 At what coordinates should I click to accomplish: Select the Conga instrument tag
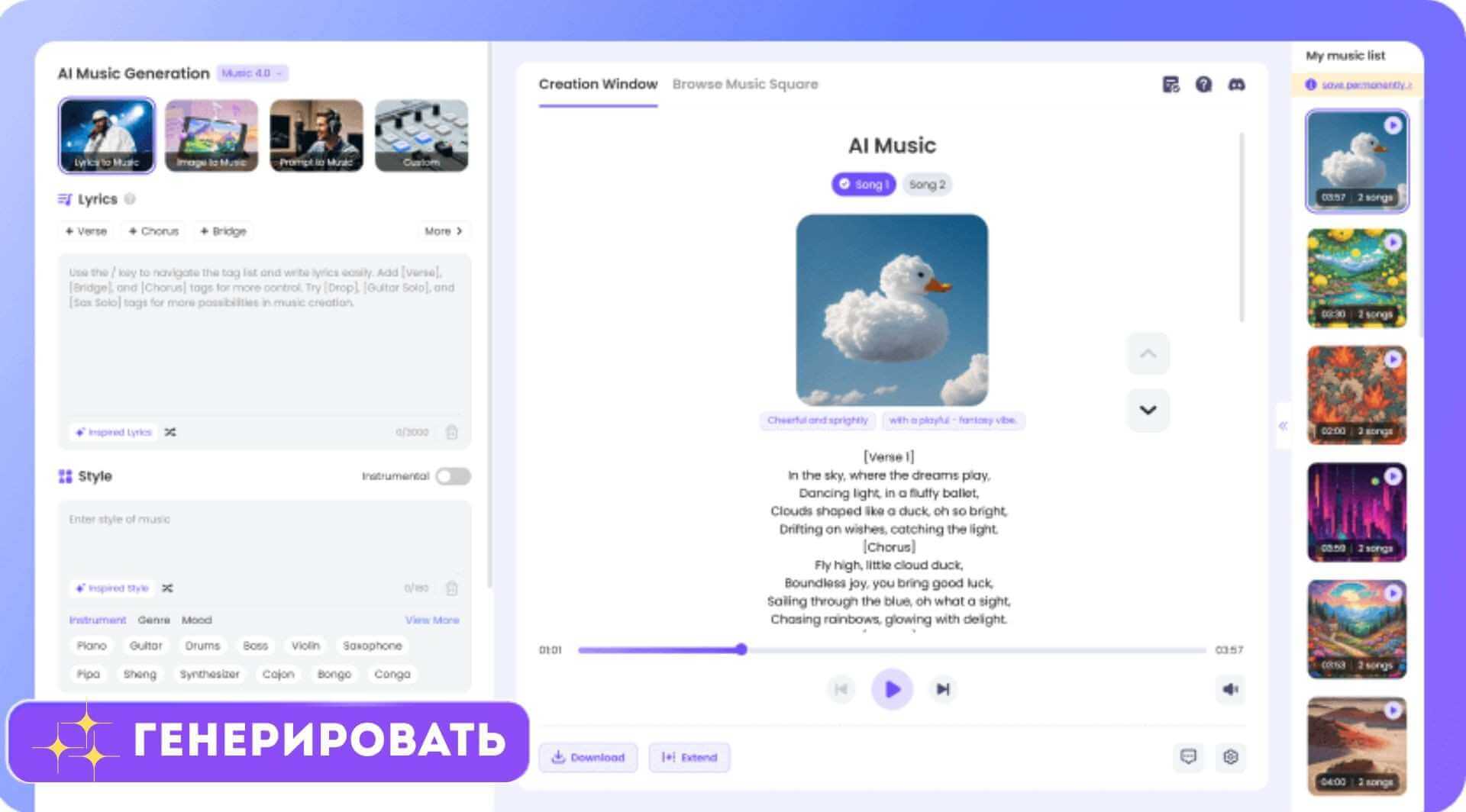click(392, 675)
